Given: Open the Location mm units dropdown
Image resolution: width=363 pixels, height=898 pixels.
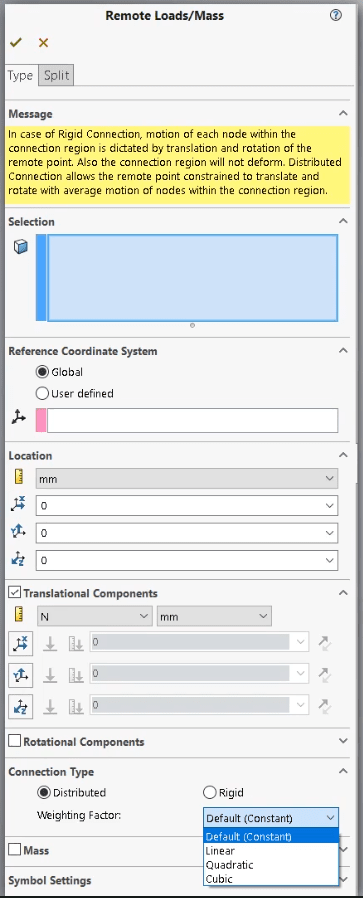Looking at the screenshot, I should pos(187,478).
